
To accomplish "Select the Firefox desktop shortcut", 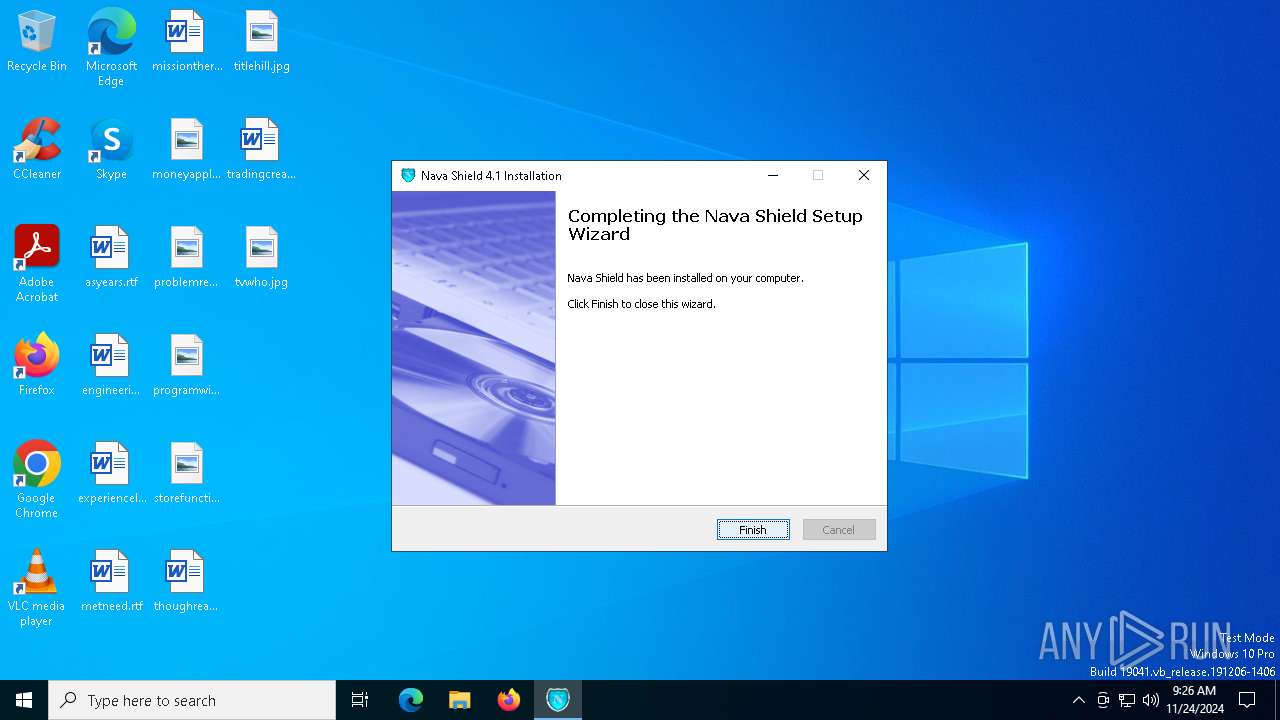I will (x=37, y=366).
